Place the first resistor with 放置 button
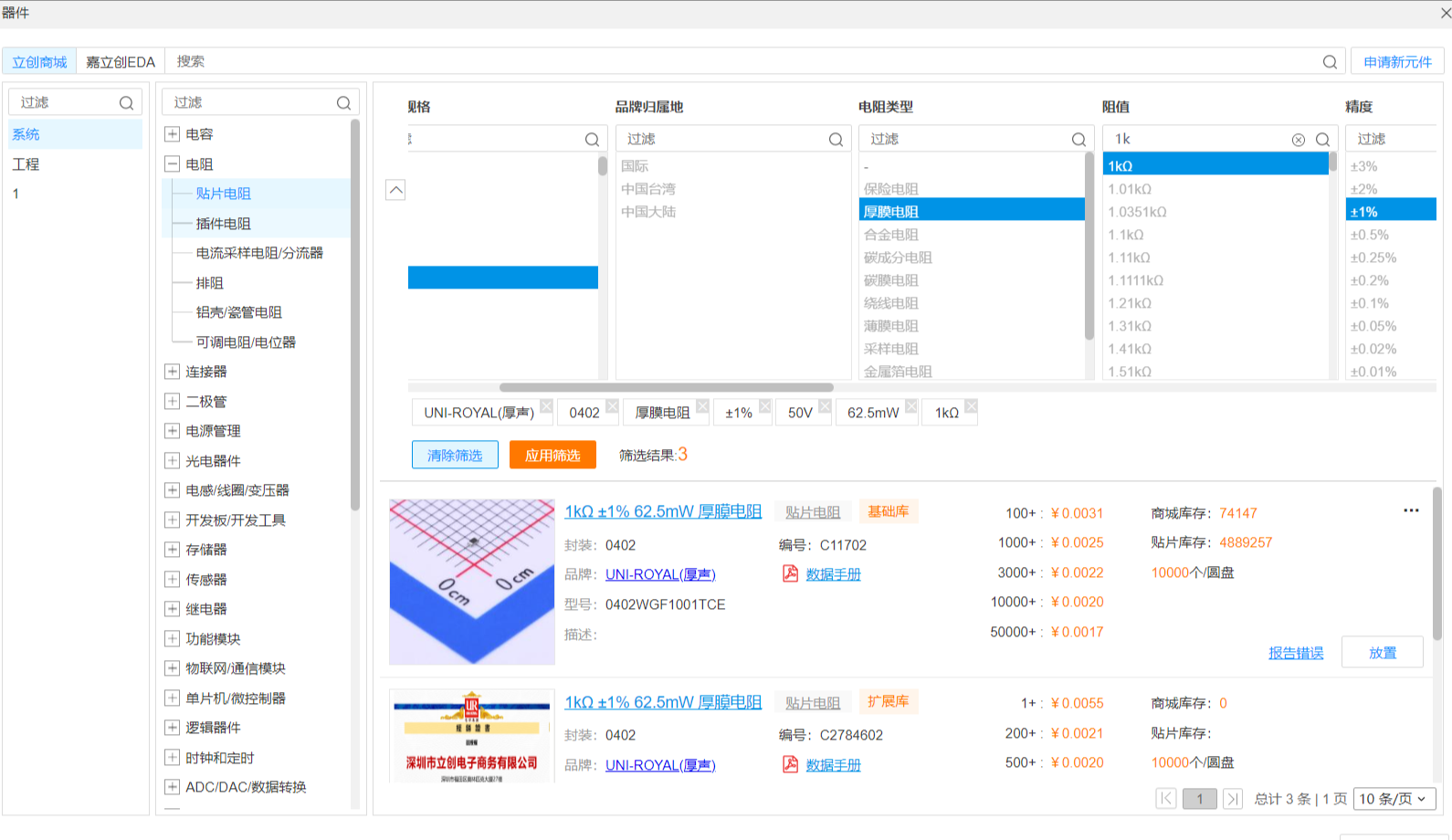 tap(1382, 652)
